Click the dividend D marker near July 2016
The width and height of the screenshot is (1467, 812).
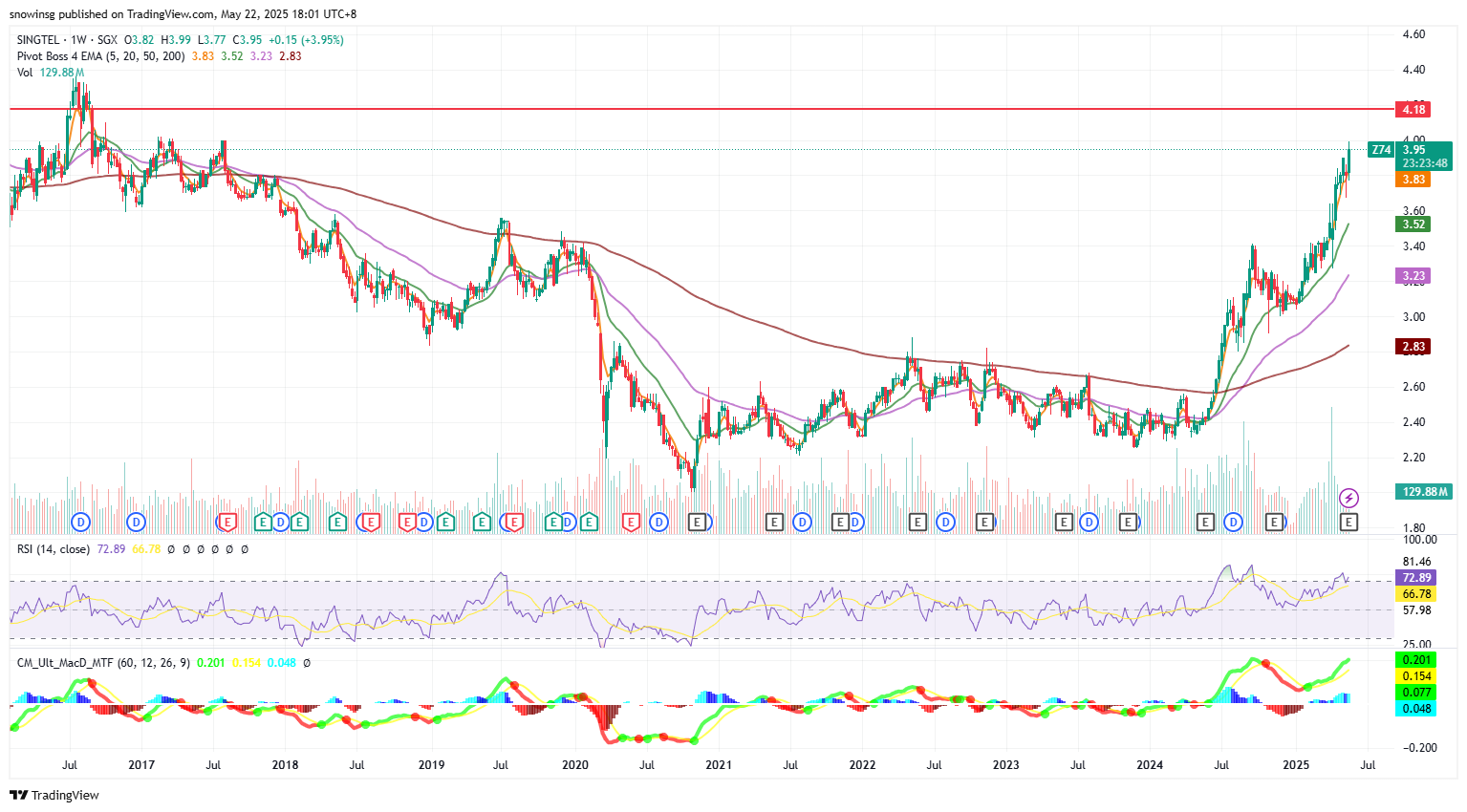80,522
